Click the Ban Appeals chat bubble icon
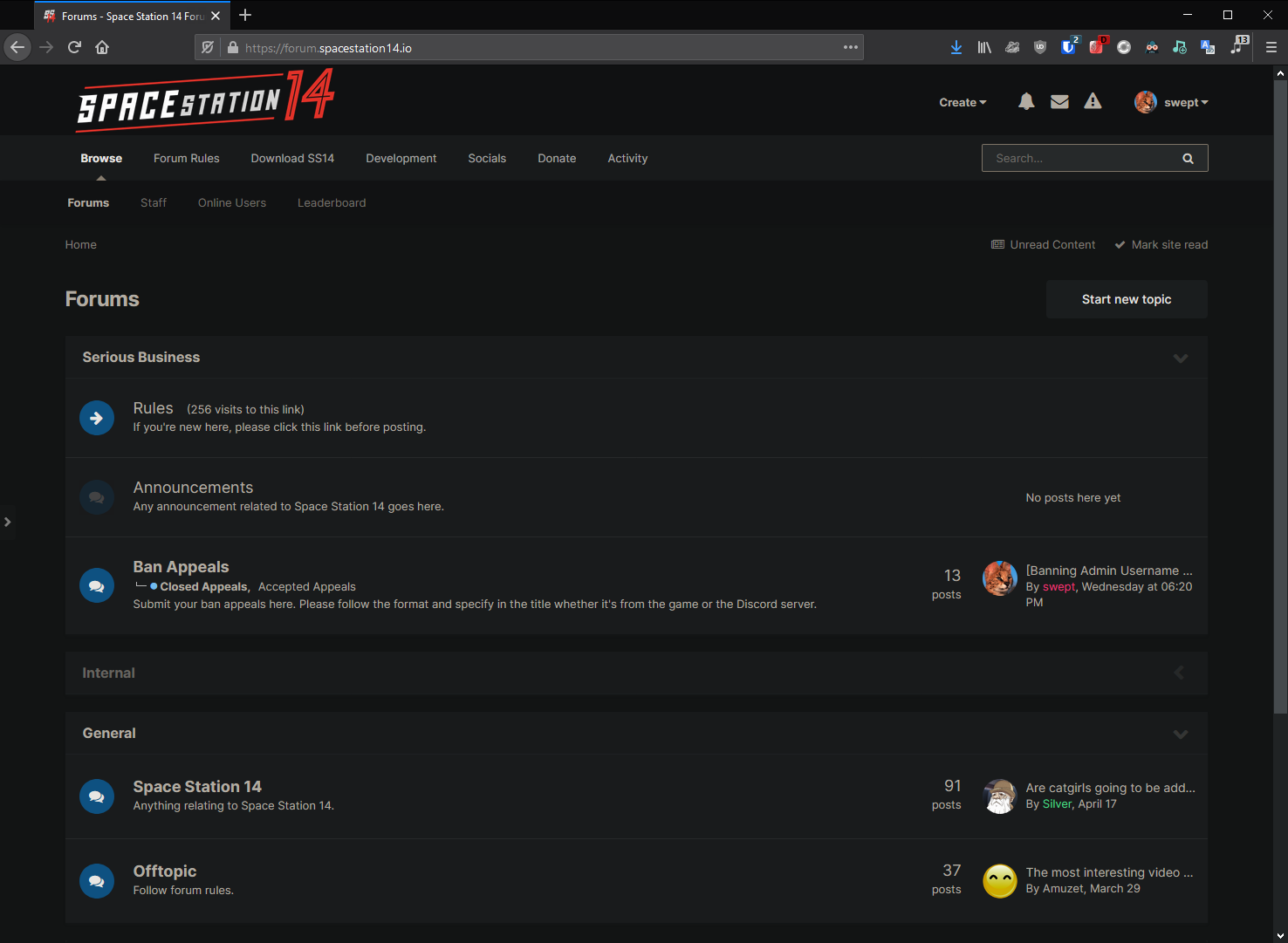The image size is (1288, 943). click(97, 585)
